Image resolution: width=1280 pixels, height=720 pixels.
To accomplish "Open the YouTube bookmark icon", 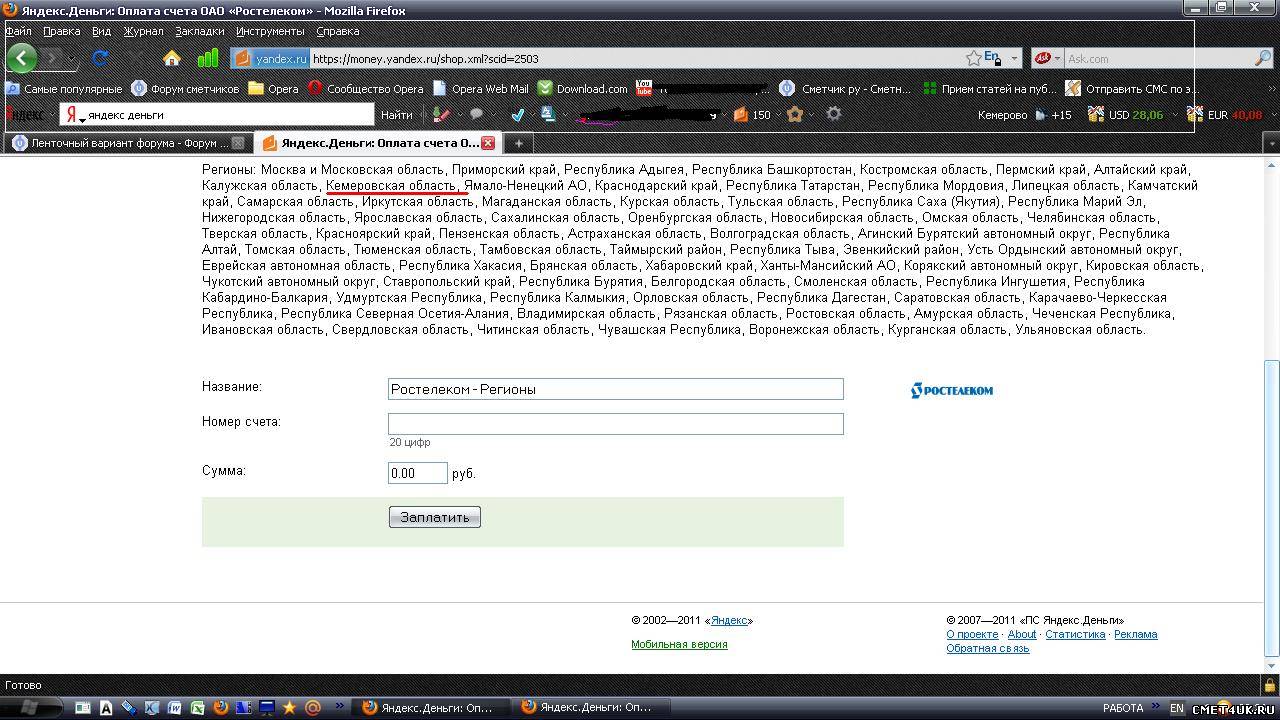I will pos(643,88).
